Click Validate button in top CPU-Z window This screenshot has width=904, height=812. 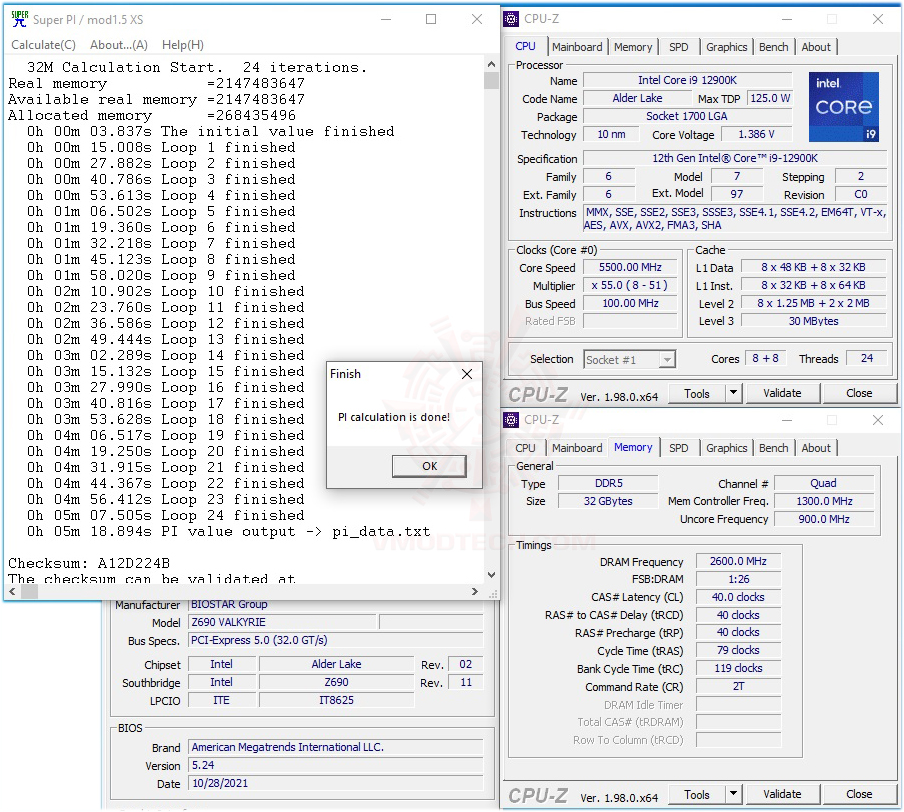782,394
